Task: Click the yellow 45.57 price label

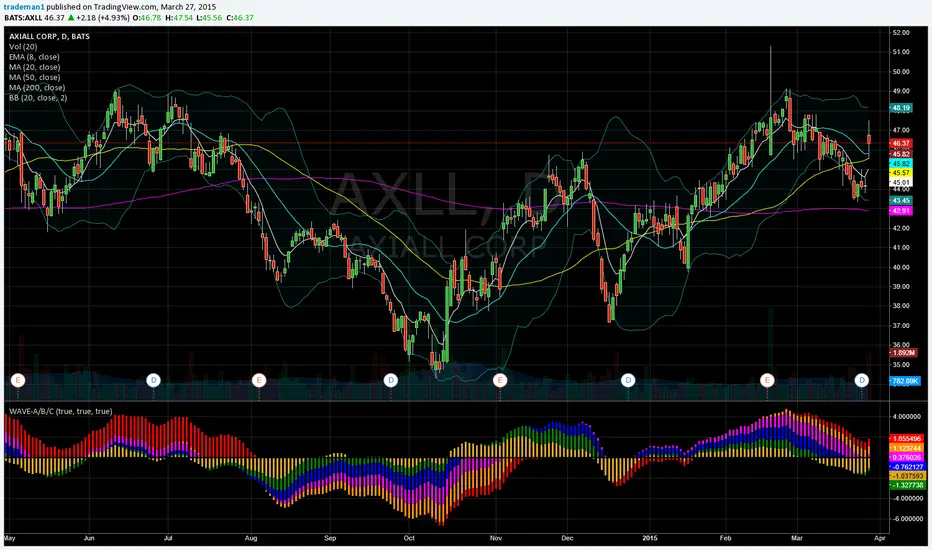Action: (x=900, y=173)
